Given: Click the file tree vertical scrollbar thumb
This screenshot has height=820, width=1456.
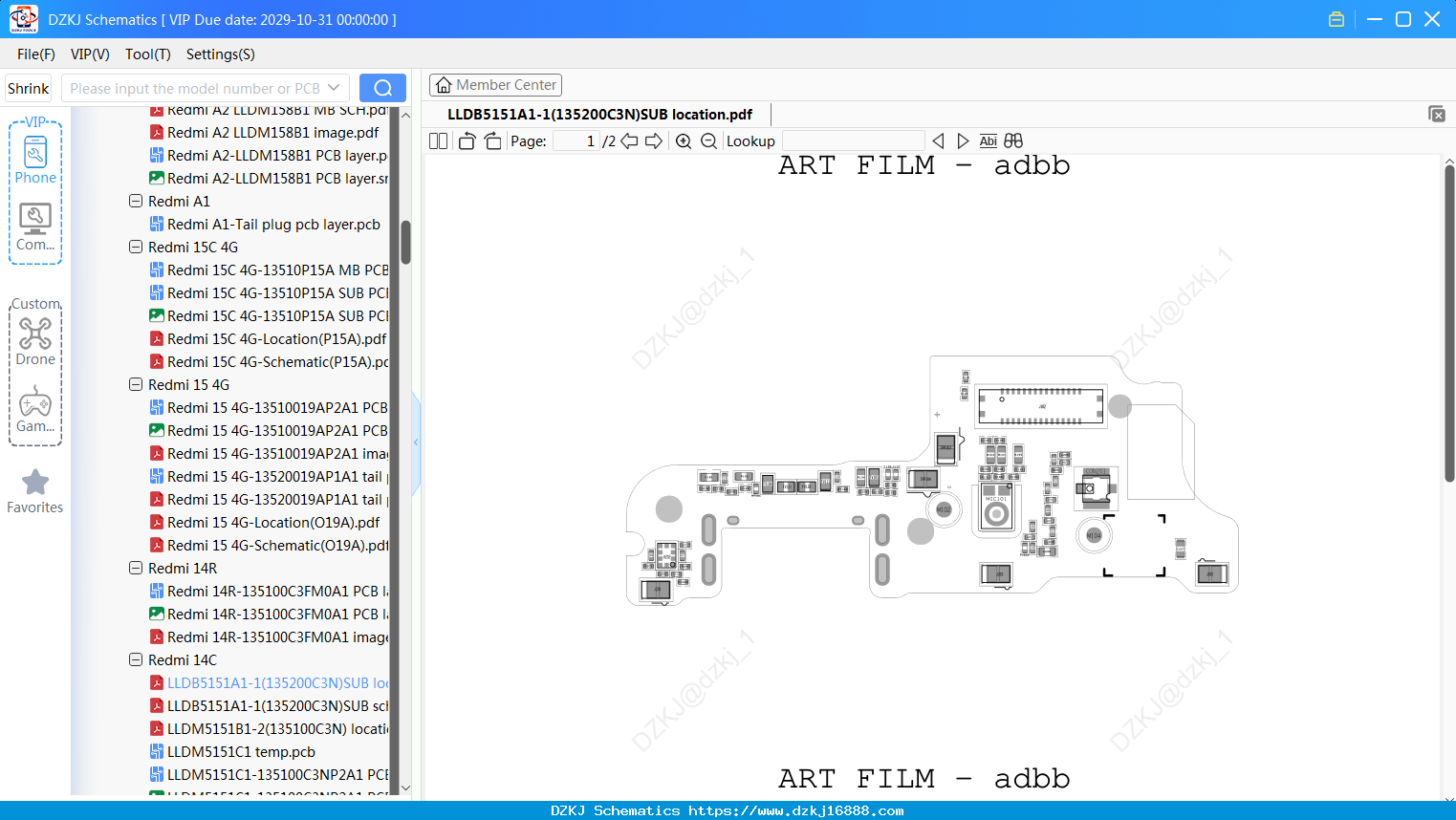Looking at the screenshot, I should (x=405, y=243).
